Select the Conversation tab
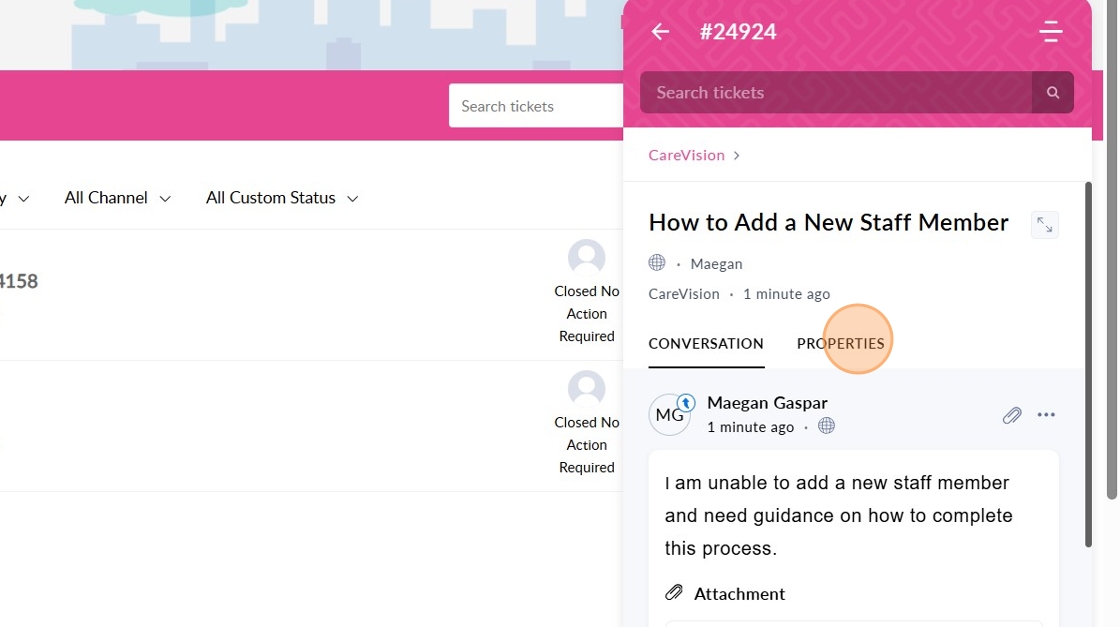1120x627 pixels. 705,343
